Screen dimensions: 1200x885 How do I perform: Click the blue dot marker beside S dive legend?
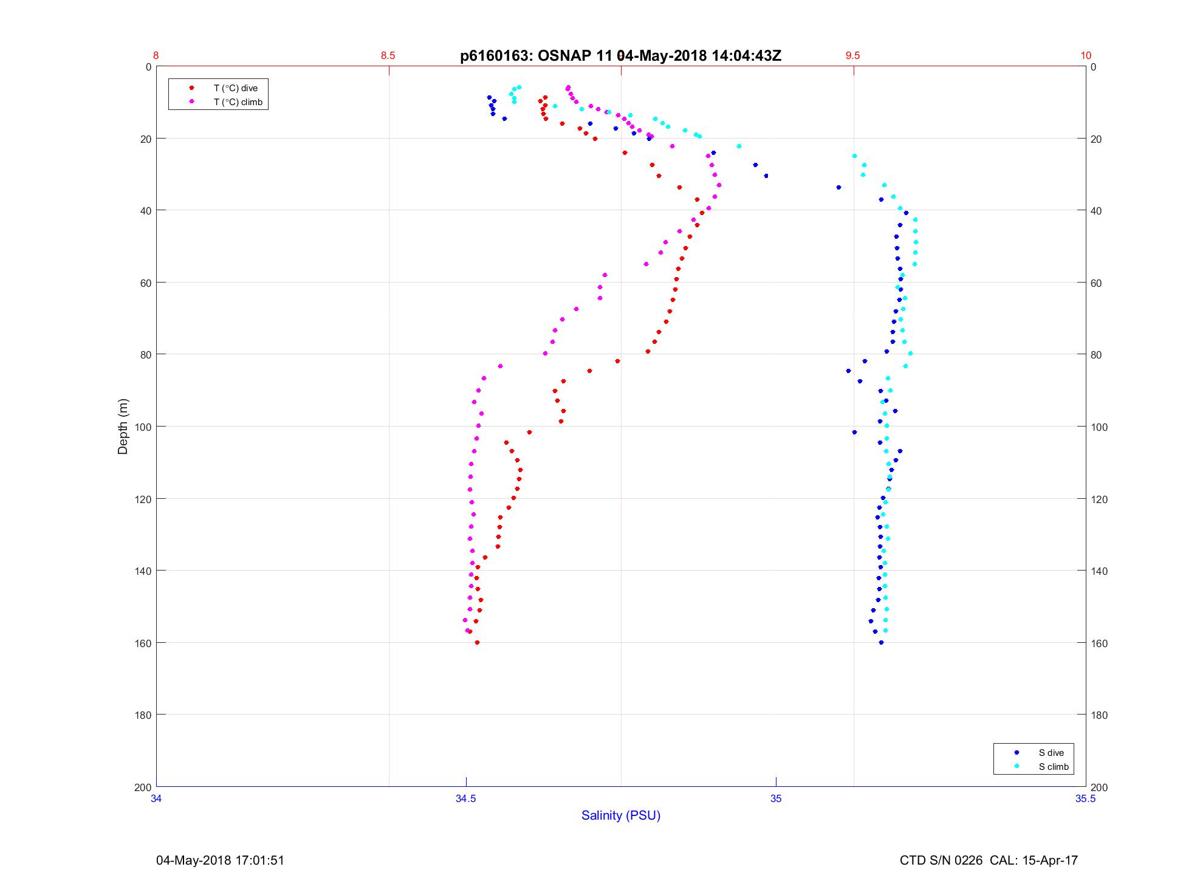1016,752
